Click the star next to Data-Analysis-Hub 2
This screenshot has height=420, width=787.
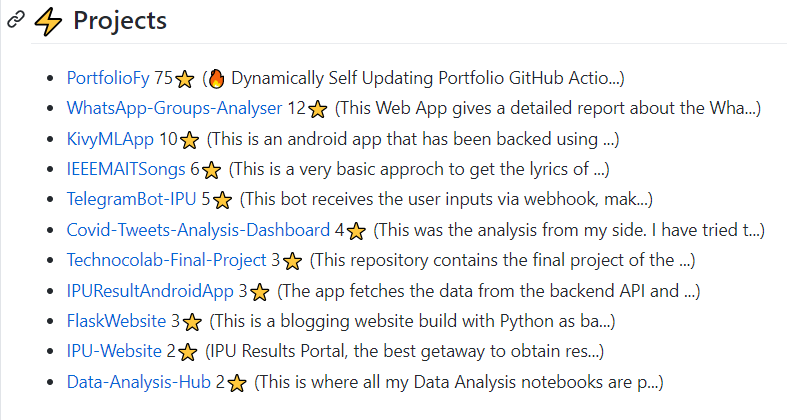tap(237, 383)
